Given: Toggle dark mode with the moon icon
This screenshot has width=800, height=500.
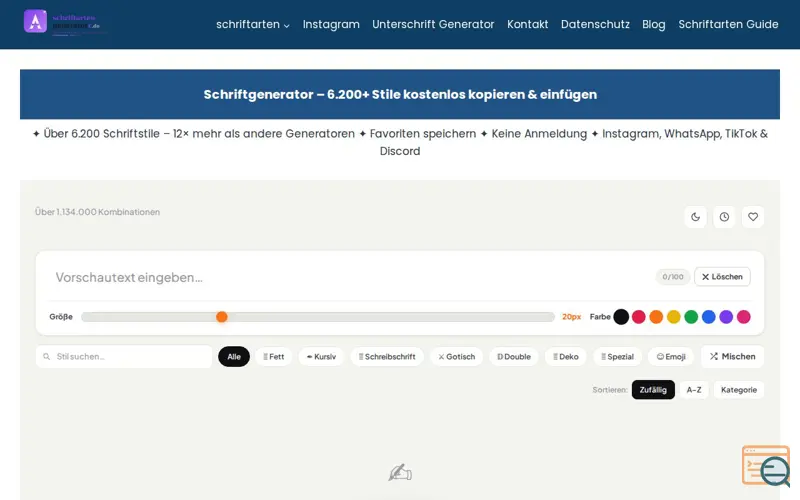Looking at the screenshot, I should point(695,217).
